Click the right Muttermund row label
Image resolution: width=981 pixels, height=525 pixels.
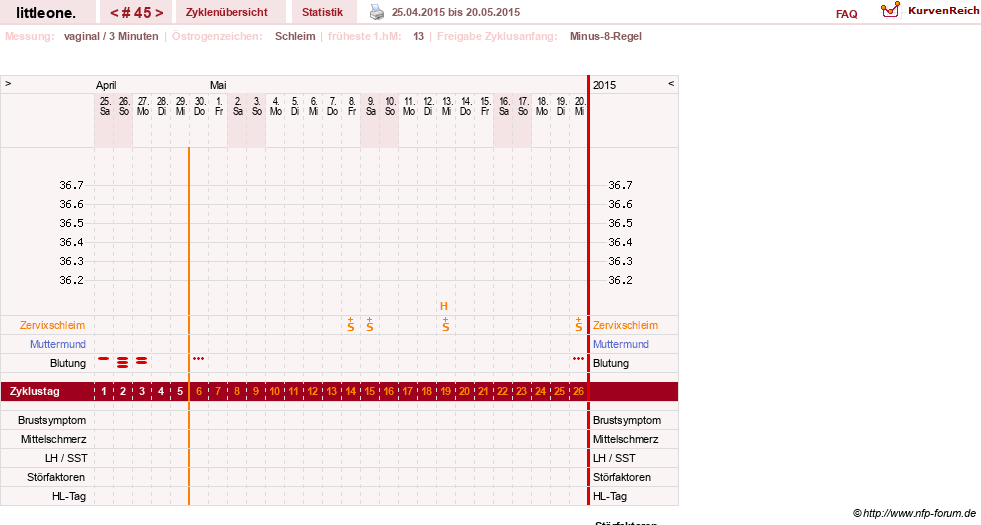(x=621, y=344)
